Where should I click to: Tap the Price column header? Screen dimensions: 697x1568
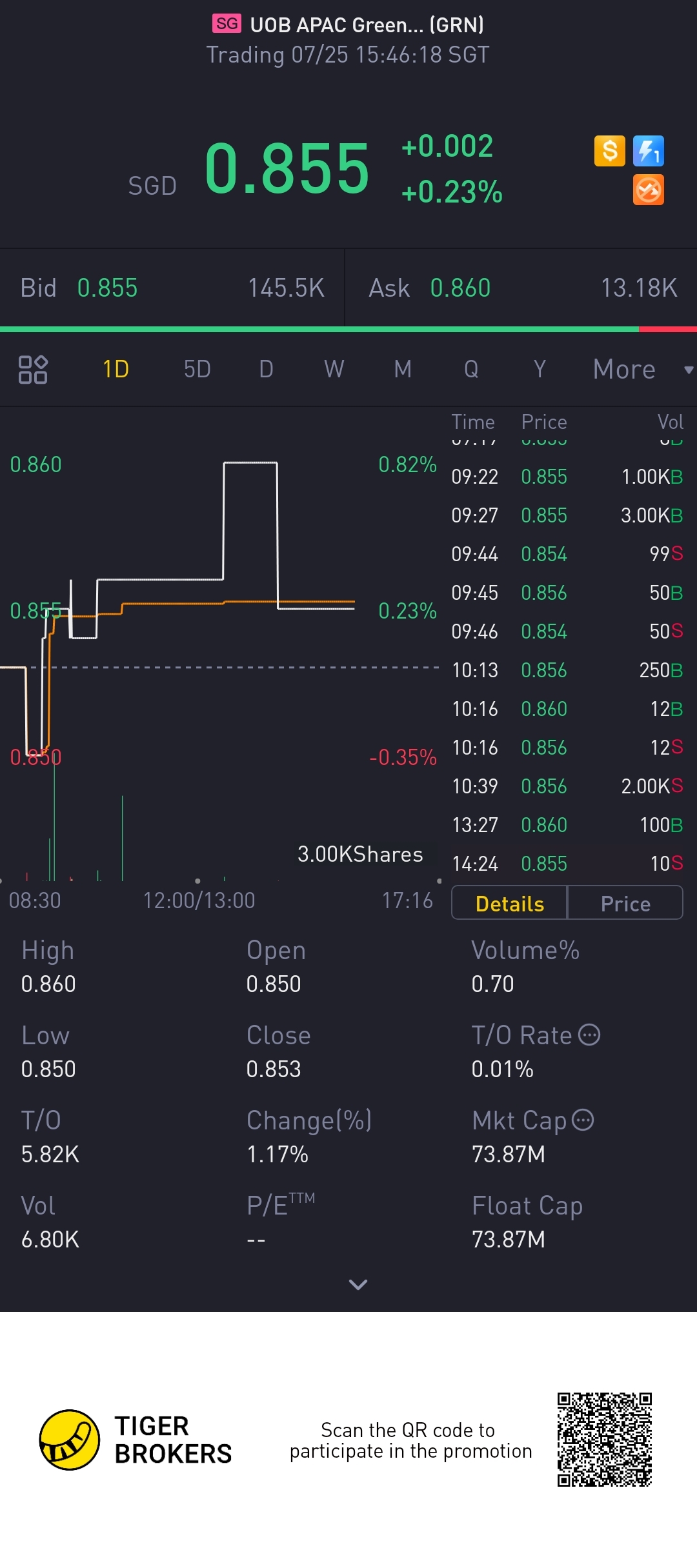pos(544,422)
